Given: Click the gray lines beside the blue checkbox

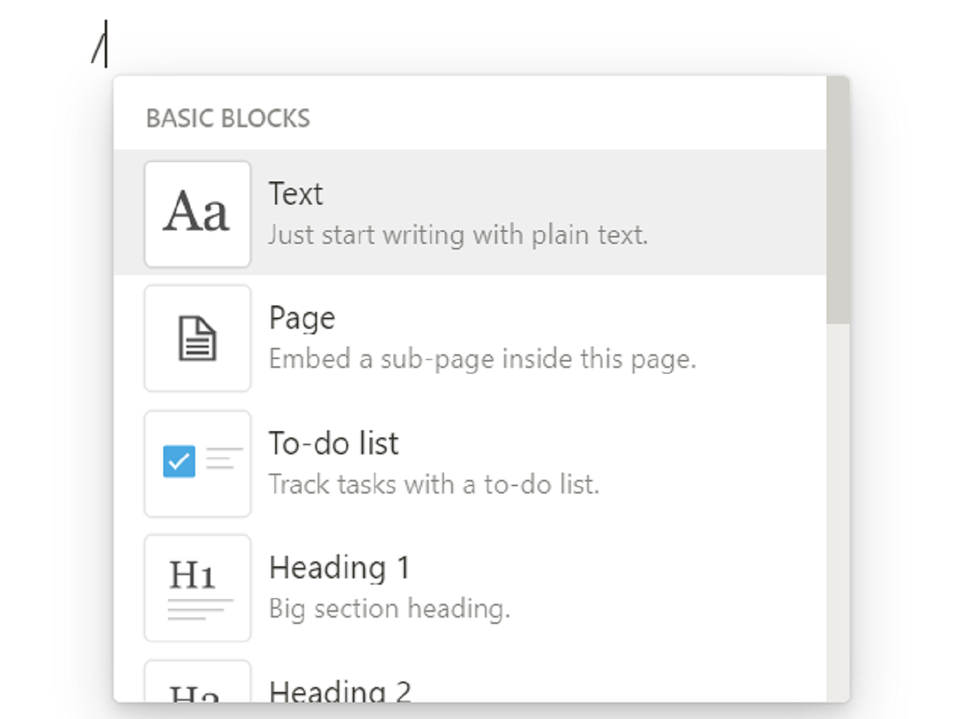Looking at the screenshot, I should [x=223, y=458].
